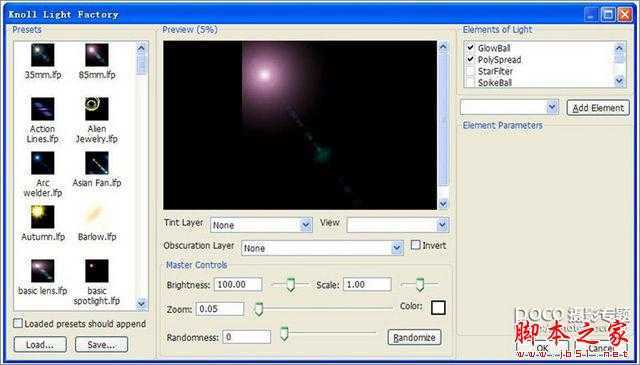This screenshot has width=640, height=365.
Task: Select the PolySpread list entry text
Action: coord(499,60)
